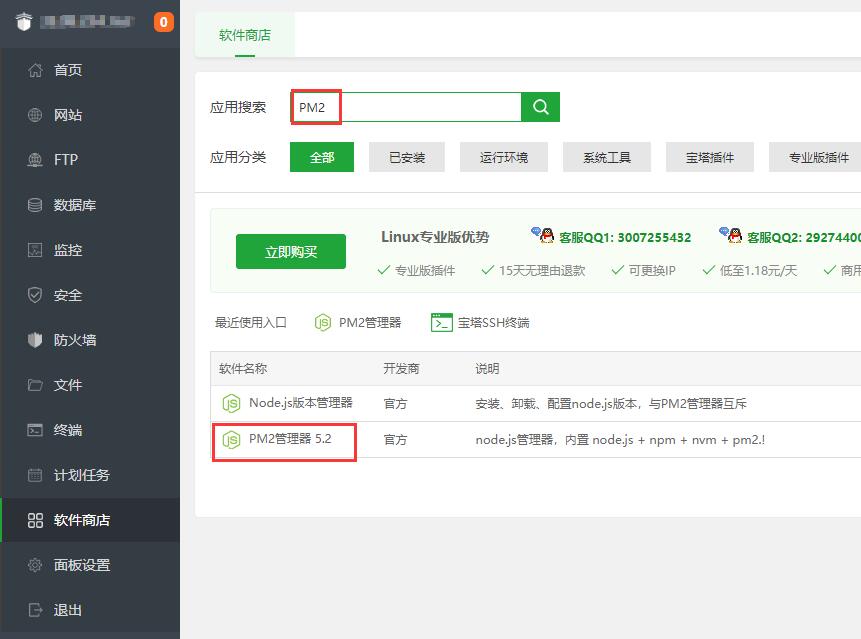Click the orange notification badge showing 0
The image size is (861, 639).
coord(164,22)
